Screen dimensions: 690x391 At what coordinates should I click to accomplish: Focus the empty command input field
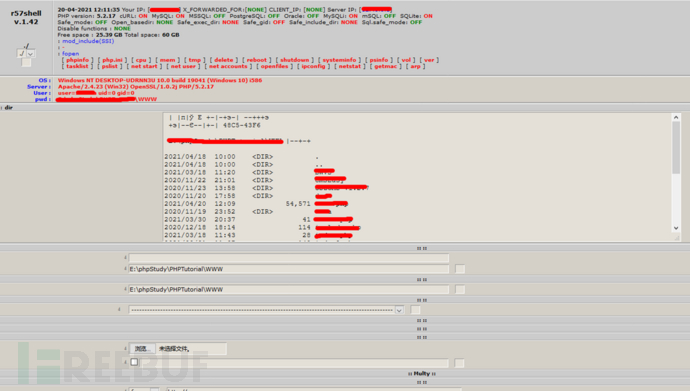click(289, 258)
